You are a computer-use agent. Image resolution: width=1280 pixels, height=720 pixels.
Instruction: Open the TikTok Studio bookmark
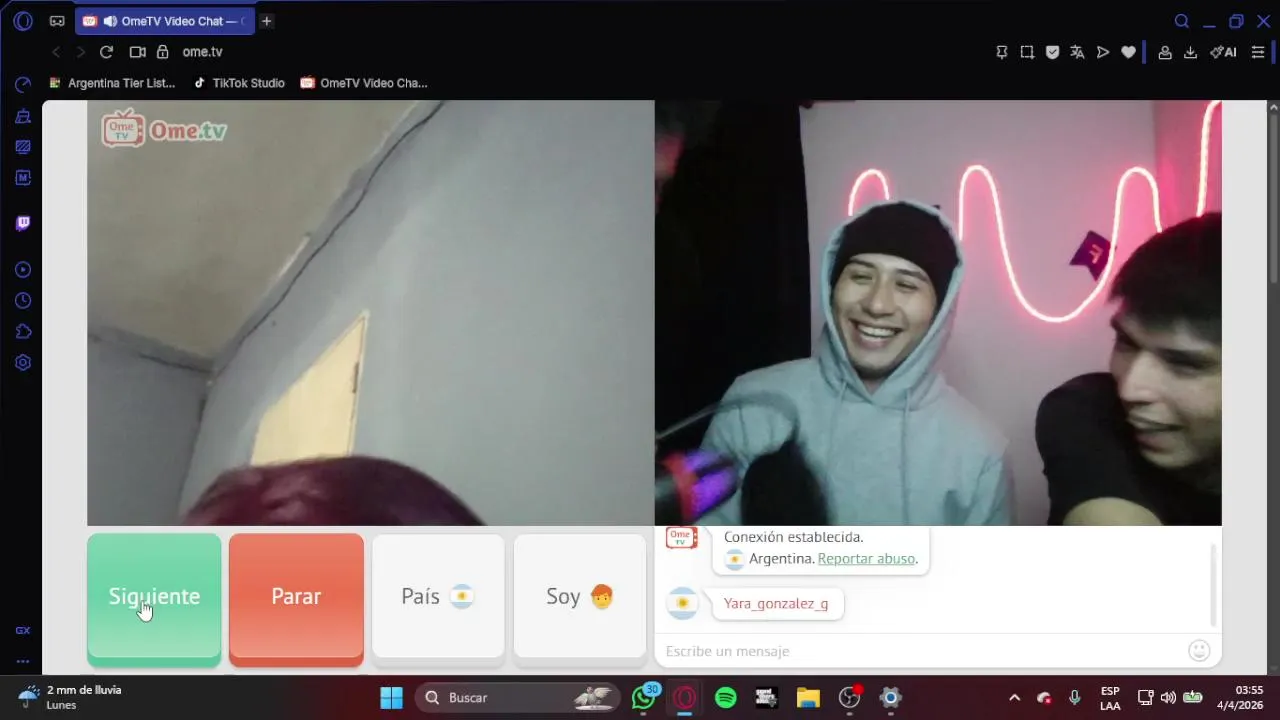click(239, 83)
